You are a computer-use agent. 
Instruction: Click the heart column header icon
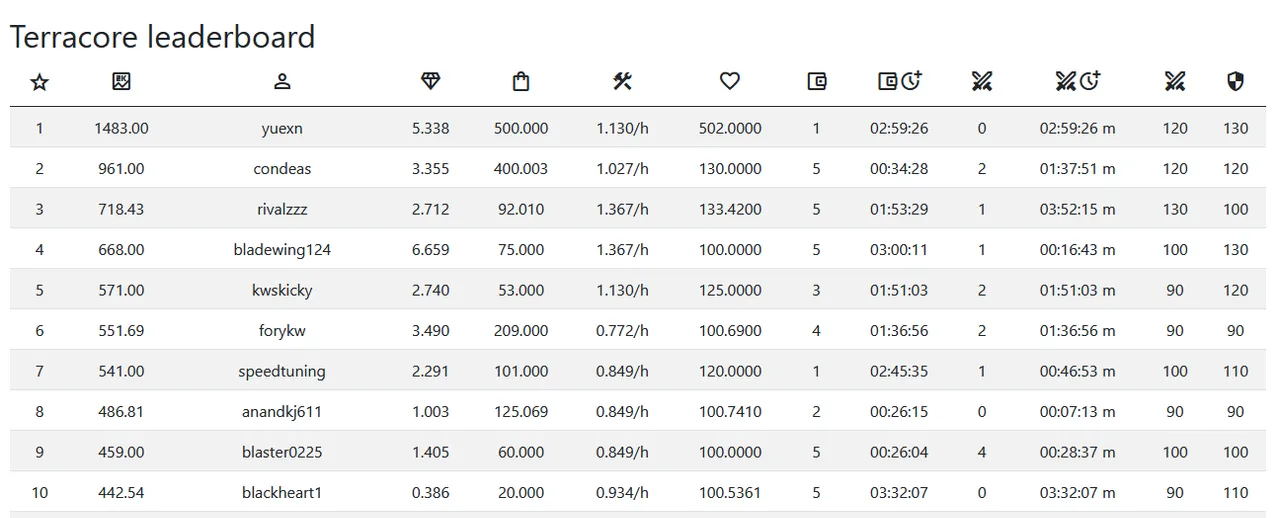click(730, 82)
